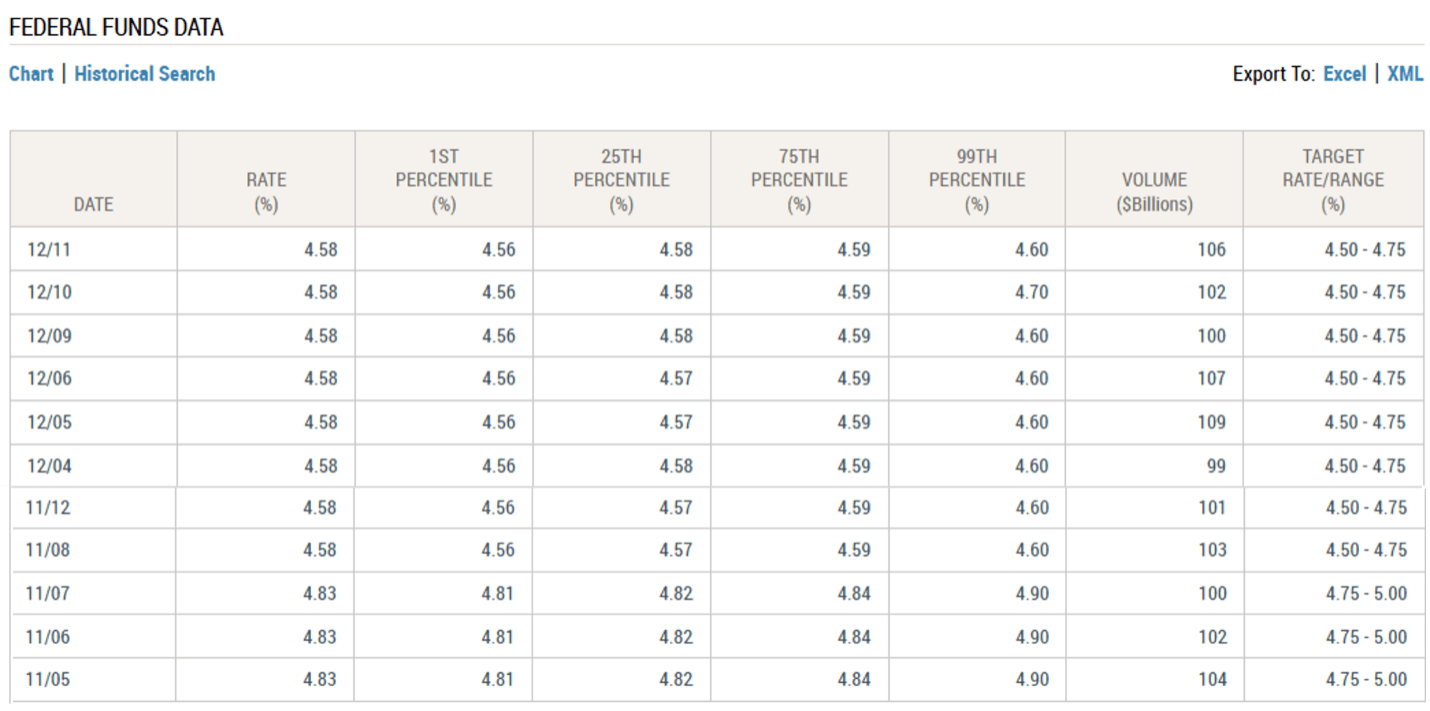
Task: Select the 11/12 date cell
Action: [x=48, y=508]
